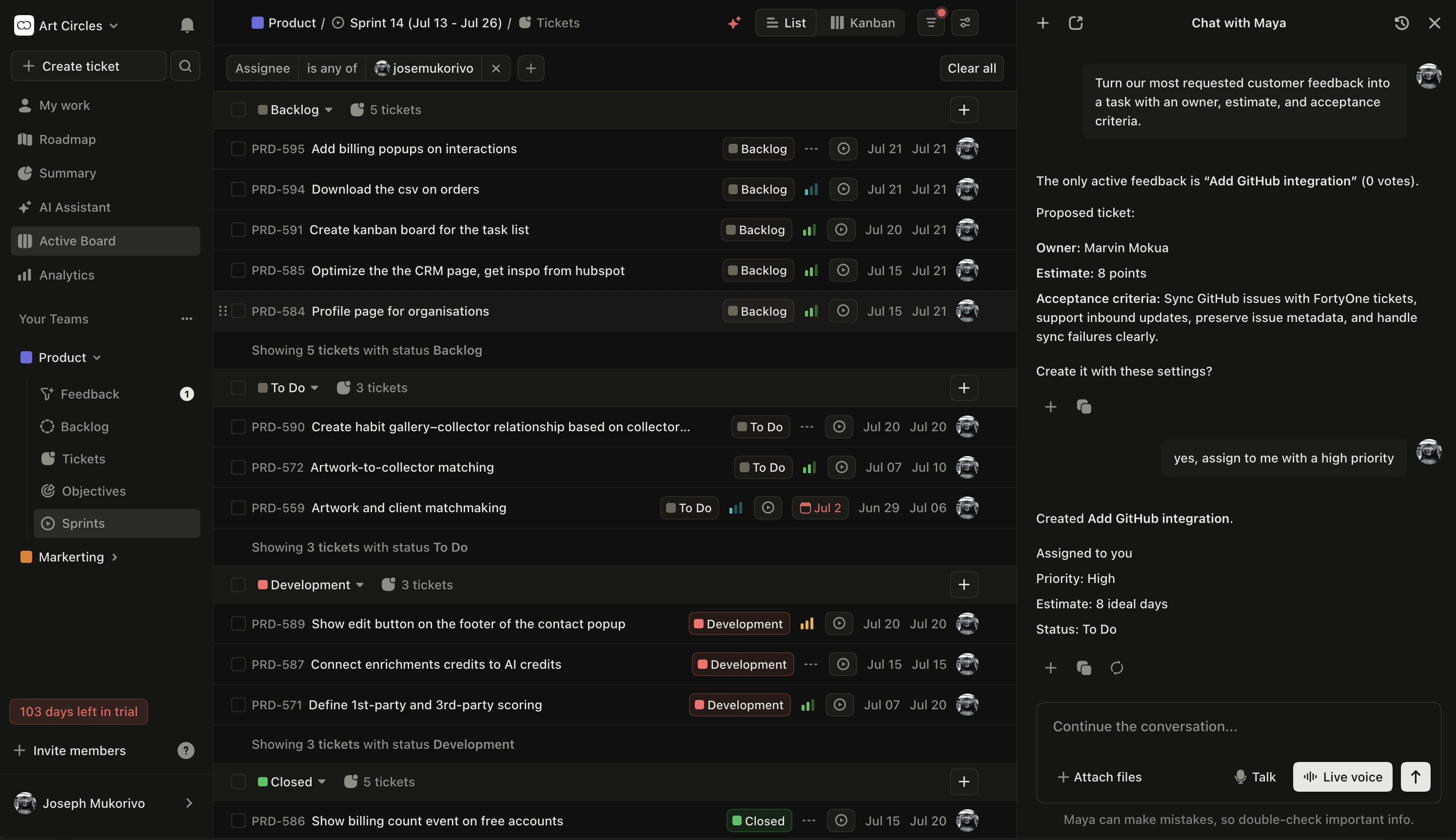Viewport: 1456px width, 840px height.
Task: Open chat history clock icon
Action: pyautogui.click(x=1402, y=23)
